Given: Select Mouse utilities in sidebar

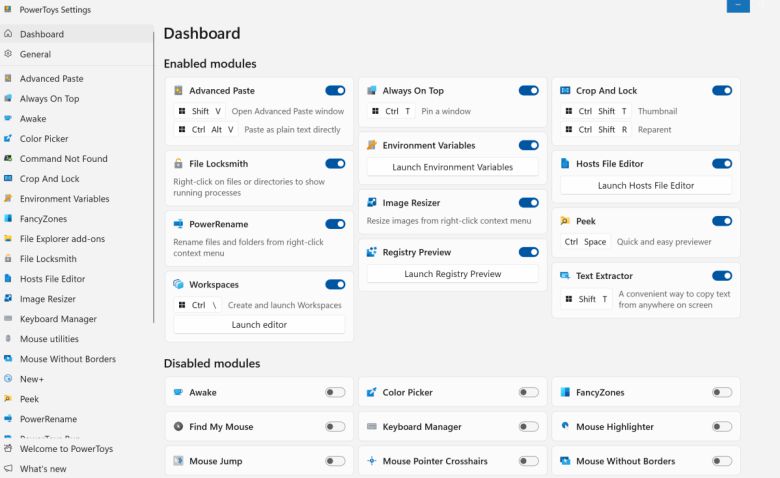Looking at the screenshot, I should point(49,339).
